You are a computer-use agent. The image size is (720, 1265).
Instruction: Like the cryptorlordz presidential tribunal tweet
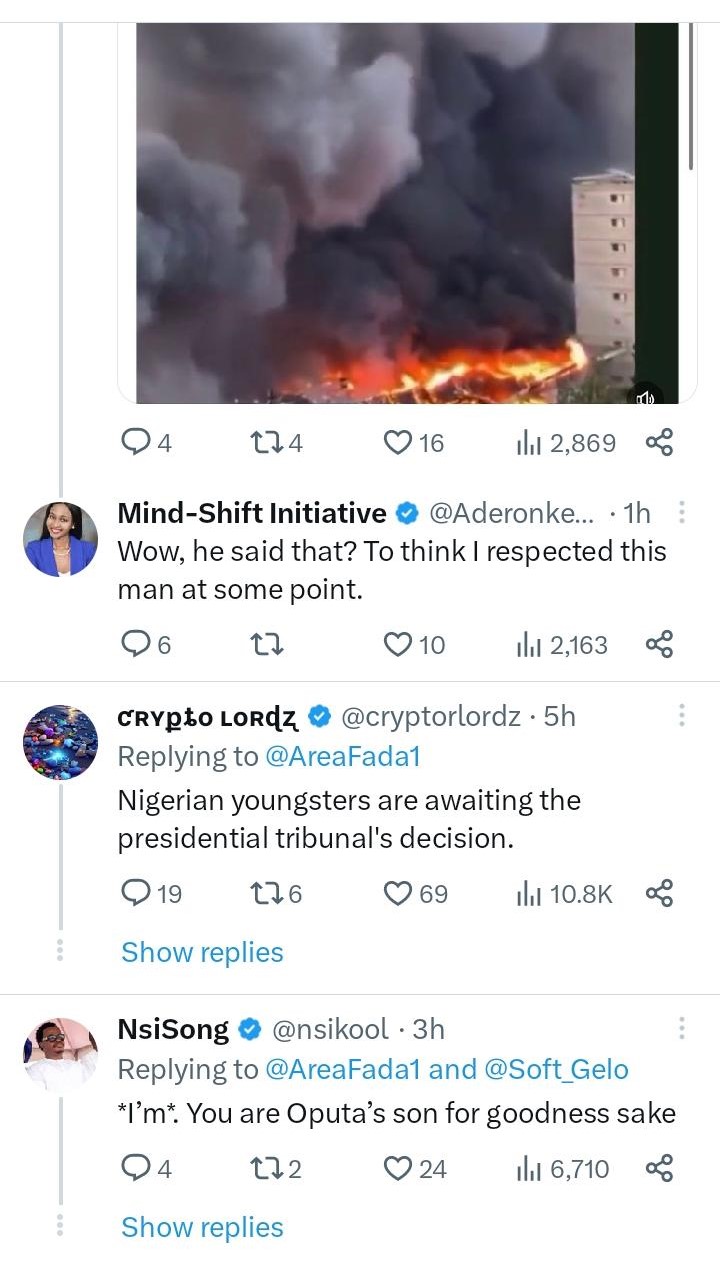click(x=400, y=893)
